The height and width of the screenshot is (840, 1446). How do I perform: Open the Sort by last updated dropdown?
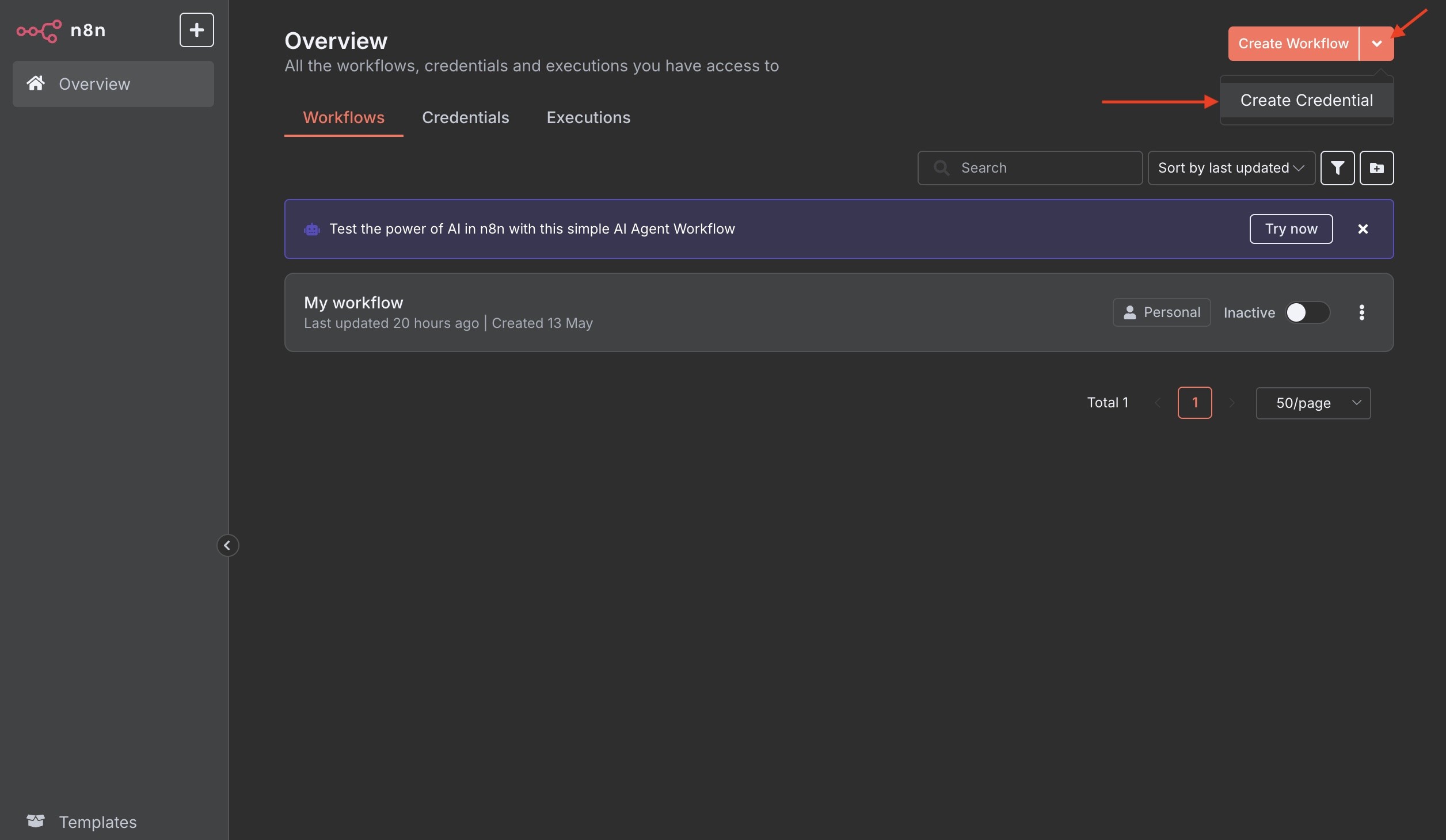(x=1231, y=168)
